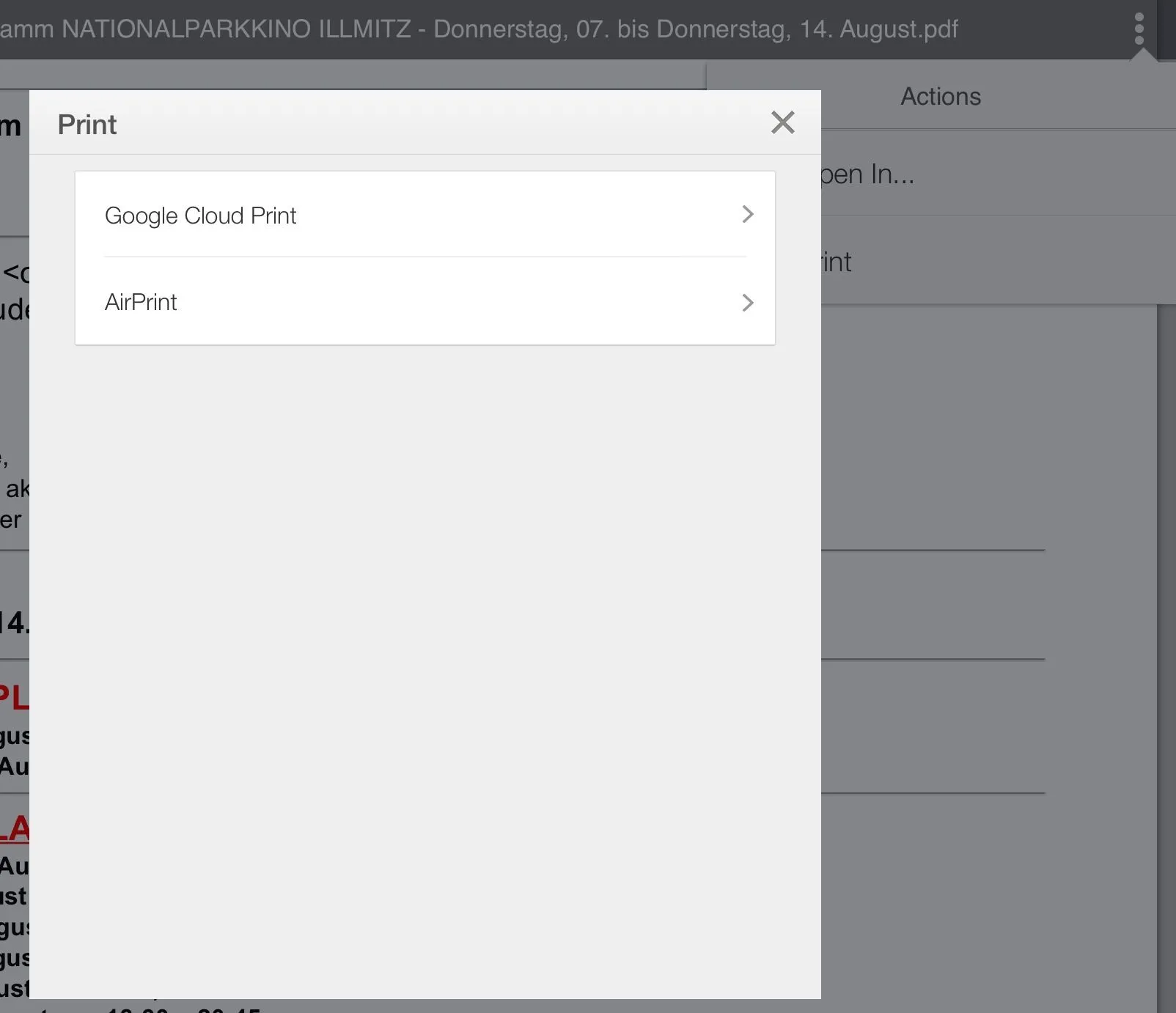
Task: Click the Actions popover header
Action: tap(940, 97)
